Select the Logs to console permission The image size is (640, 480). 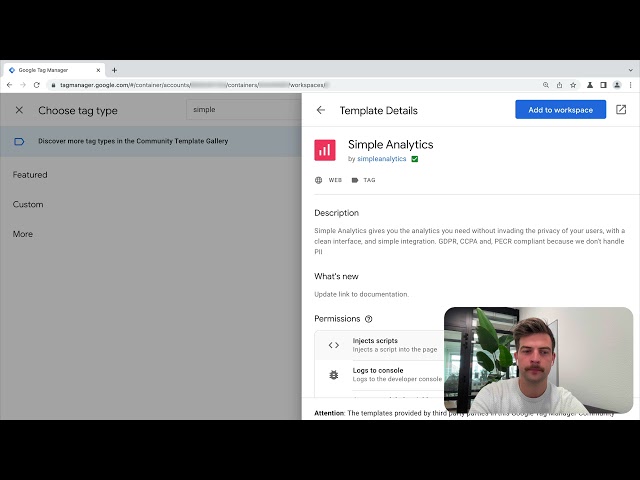[379, 375]
